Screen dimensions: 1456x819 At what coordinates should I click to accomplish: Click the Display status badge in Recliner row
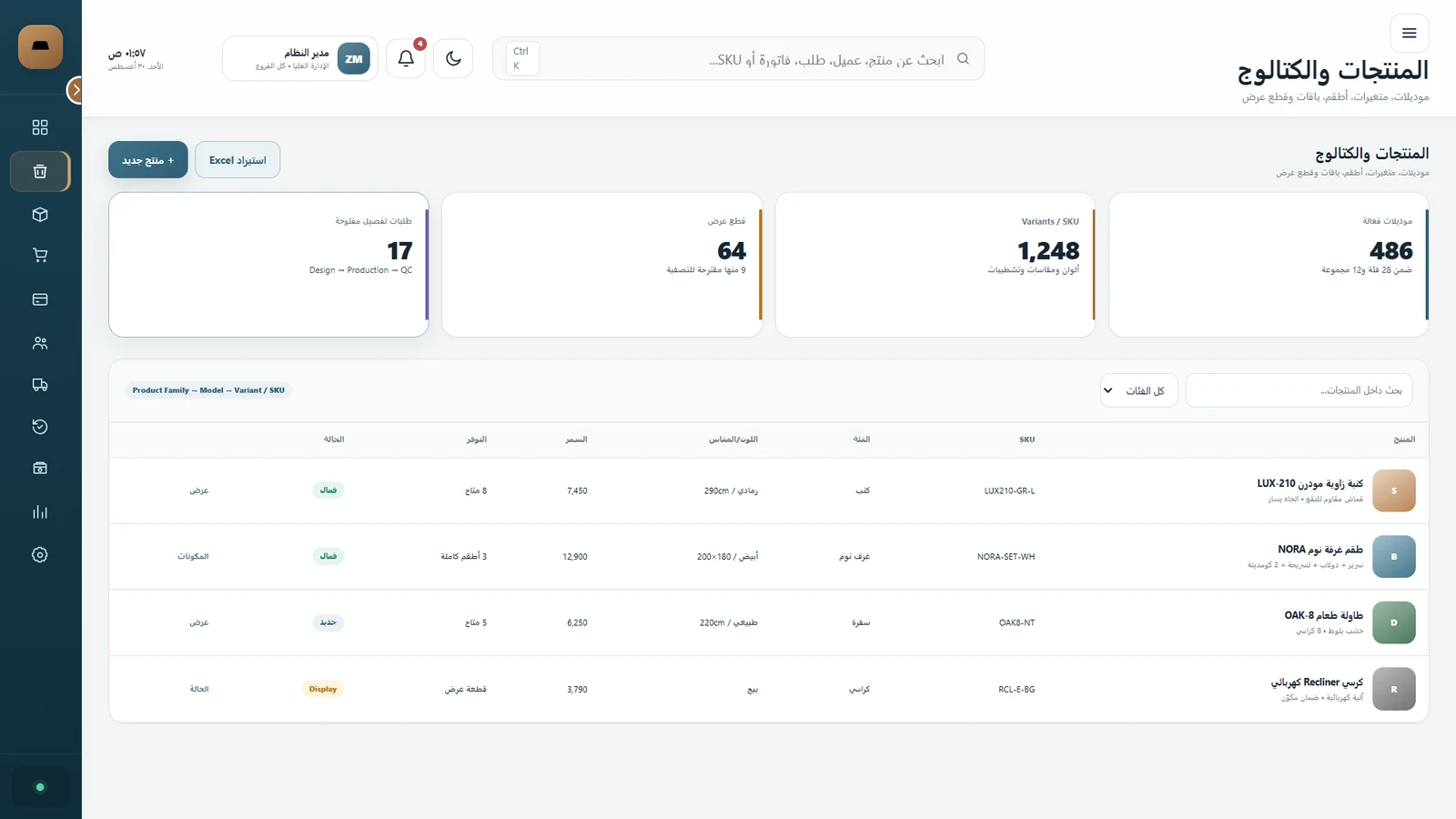pos(323,689)
